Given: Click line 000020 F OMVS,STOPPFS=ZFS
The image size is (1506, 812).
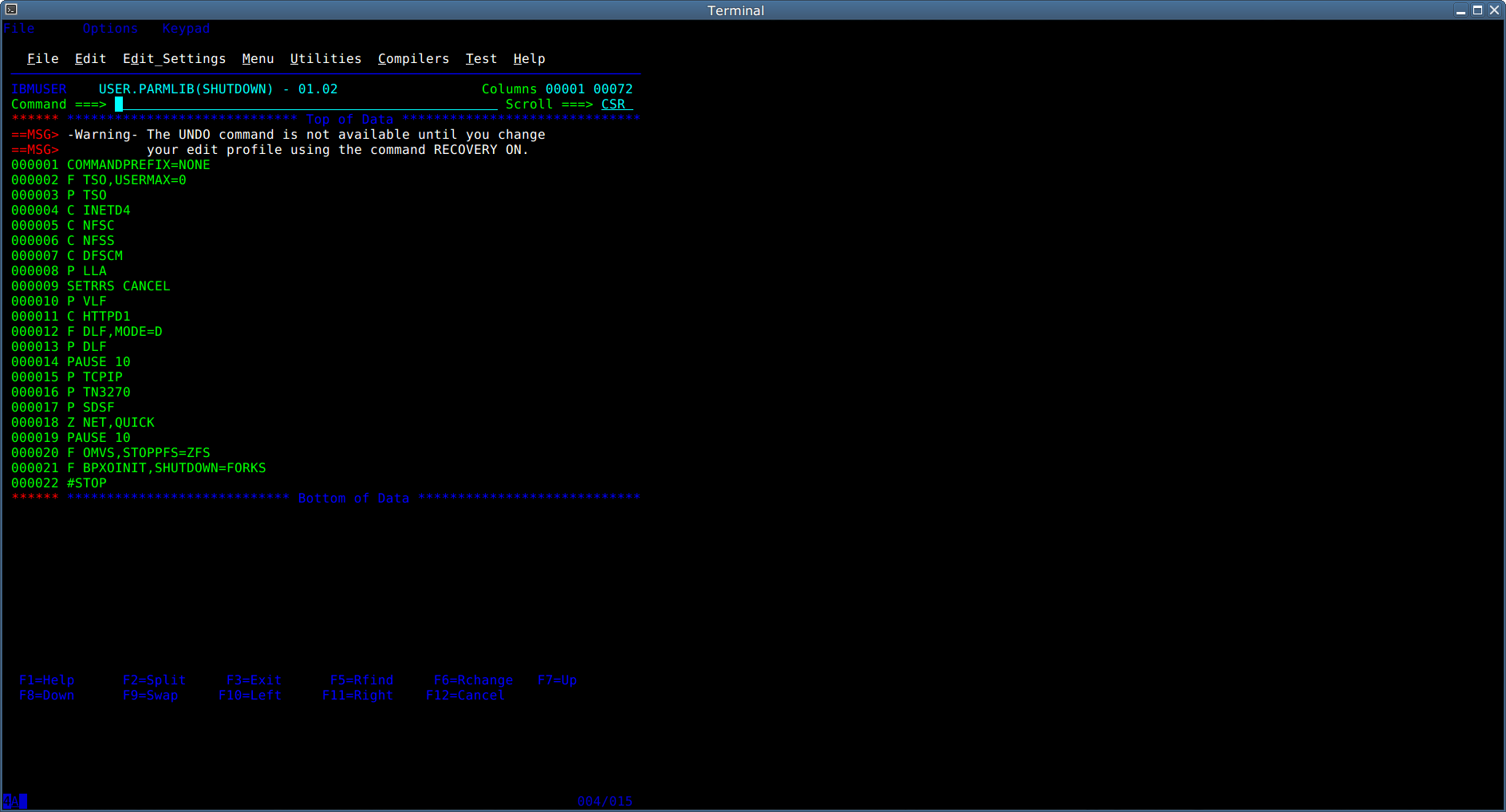Looking at the screenshot, I should coord(111,453).
